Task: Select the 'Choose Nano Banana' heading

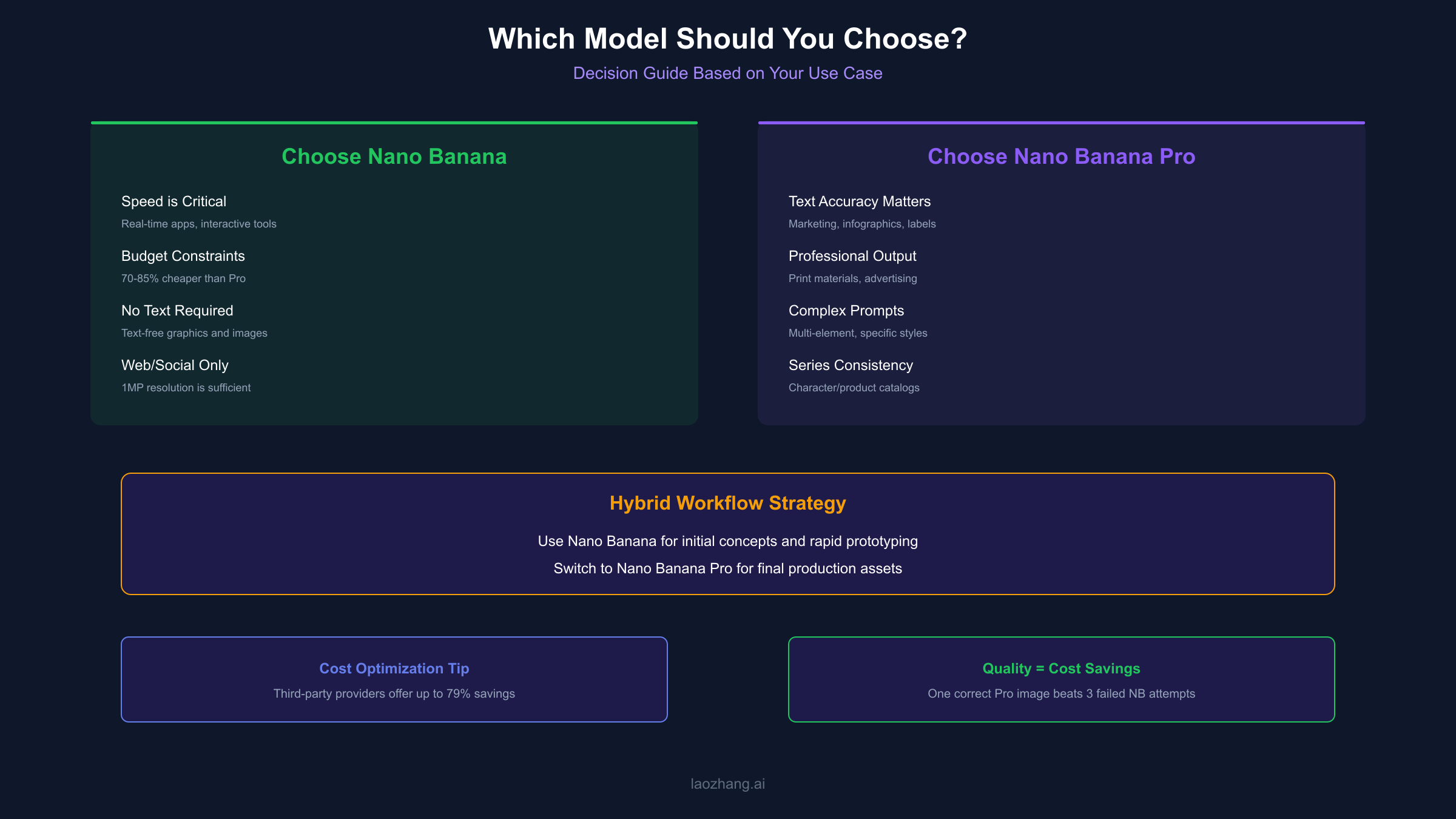Action: (x=394, y=157)
